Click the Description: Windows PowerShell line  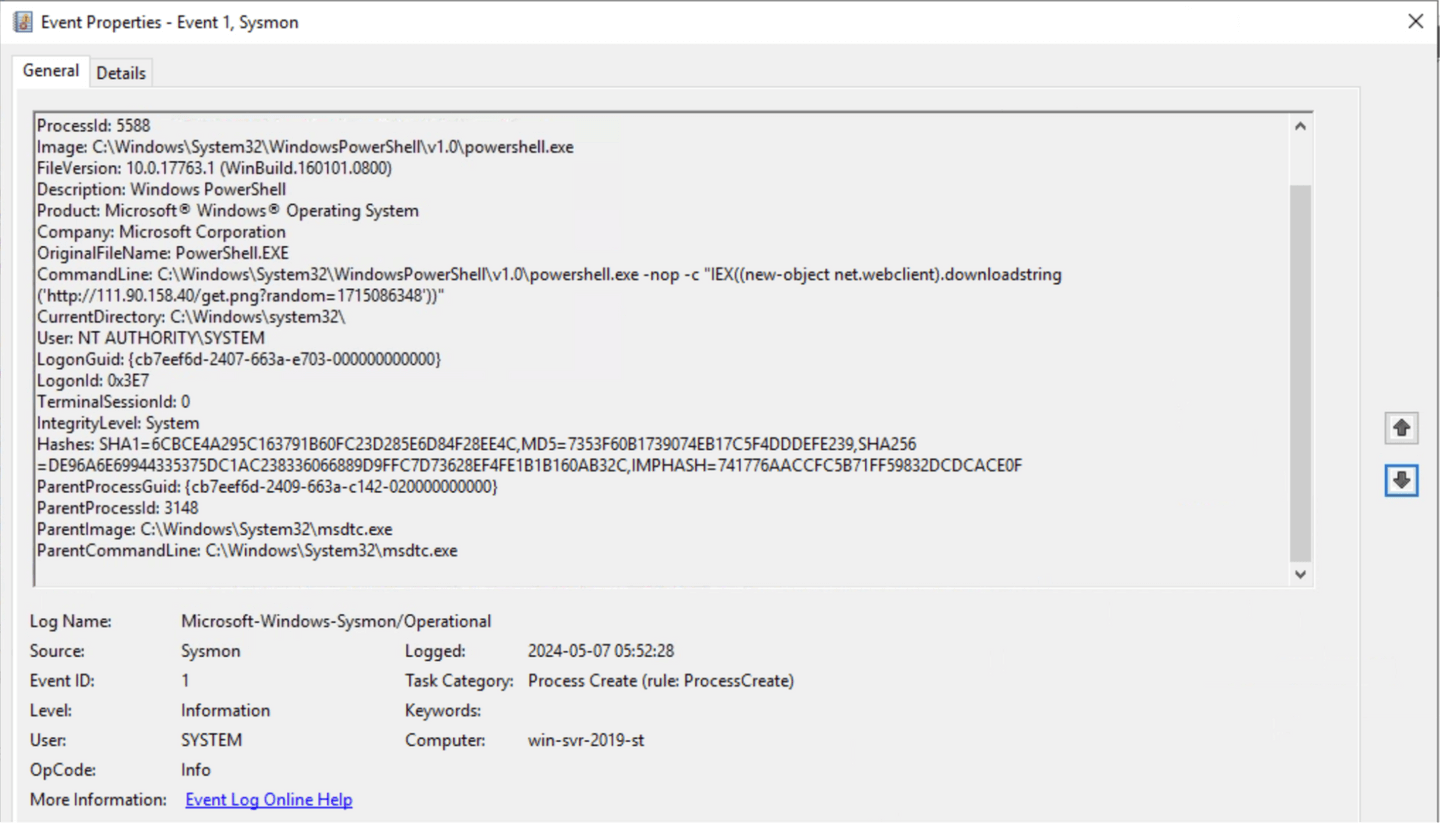[162, 189]
